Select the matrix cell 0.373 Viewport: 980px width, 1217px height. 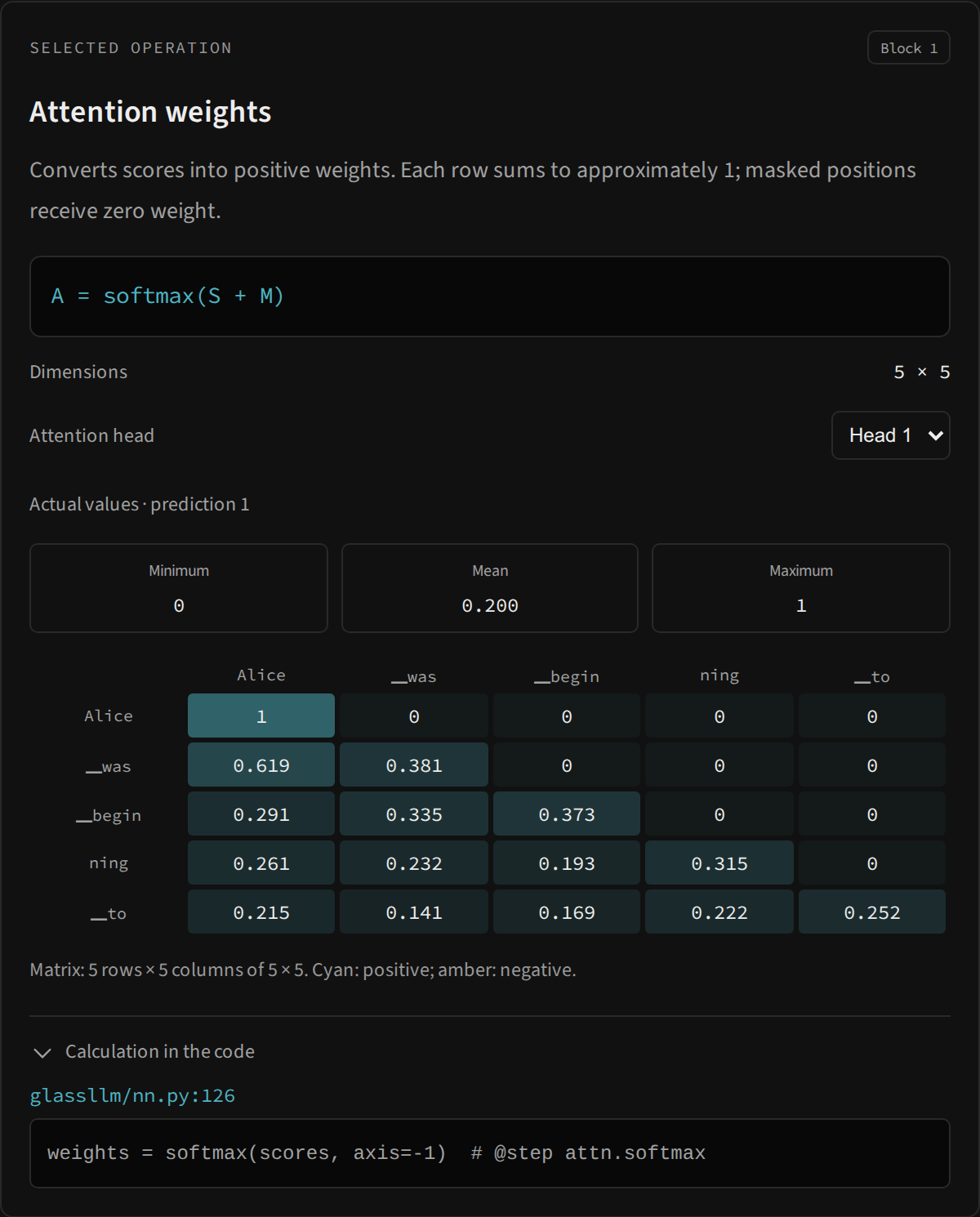point(567,814)
